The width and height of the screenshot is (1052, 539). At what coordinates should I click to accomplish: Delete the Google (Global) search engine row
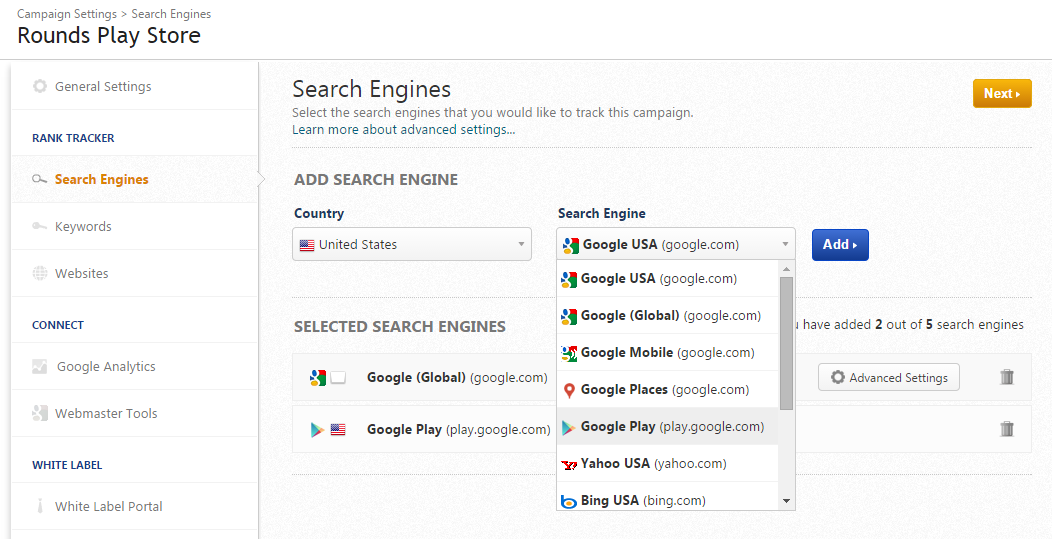[x=1007, y=377]
